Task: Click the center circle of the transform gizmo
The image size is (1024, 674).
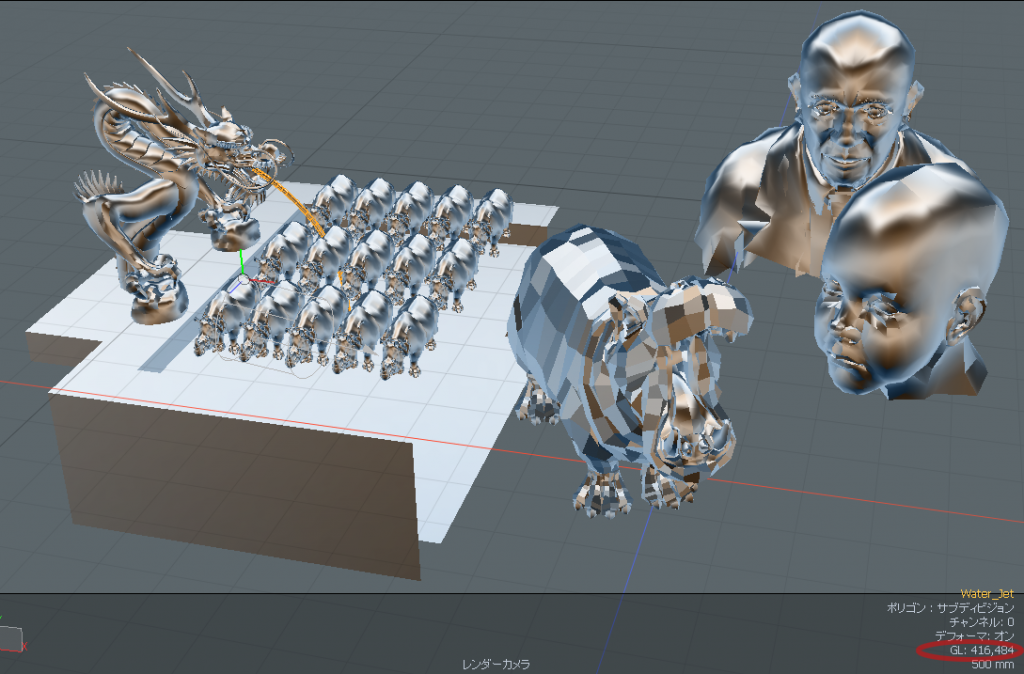Action: (243, 281)
